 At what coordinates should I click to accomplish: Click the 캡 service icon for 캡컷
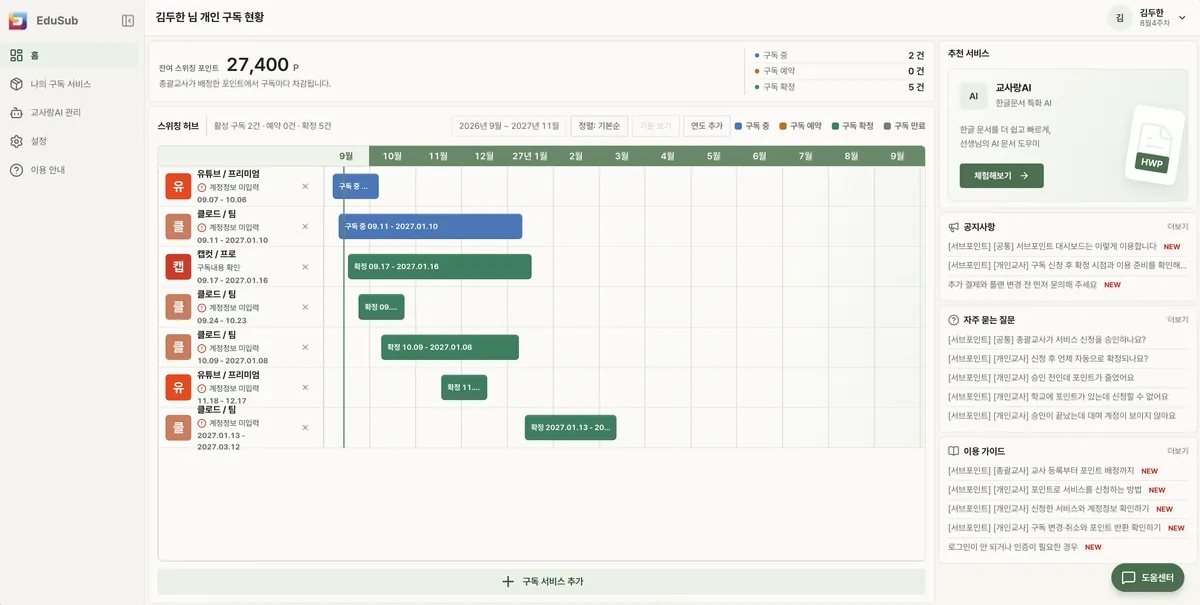(x=178, y=267)
